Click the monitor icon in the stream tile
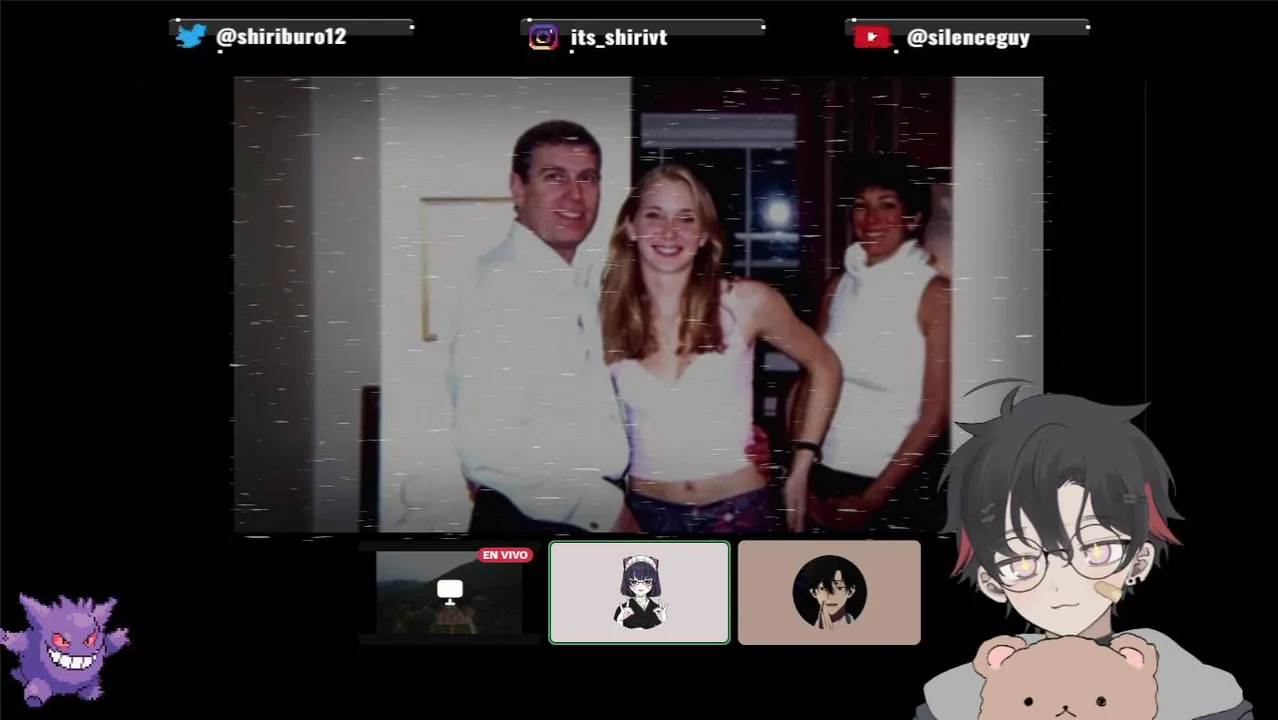Viewport: 1278px width, 720px height. click(450, 592)
